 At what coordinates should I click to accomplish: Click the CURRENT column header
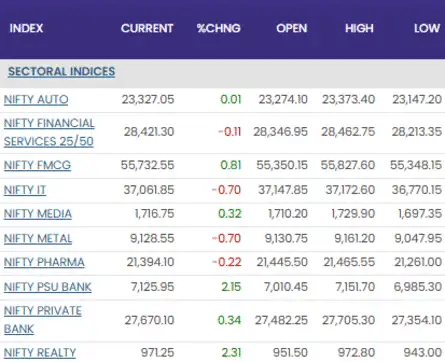147,28
